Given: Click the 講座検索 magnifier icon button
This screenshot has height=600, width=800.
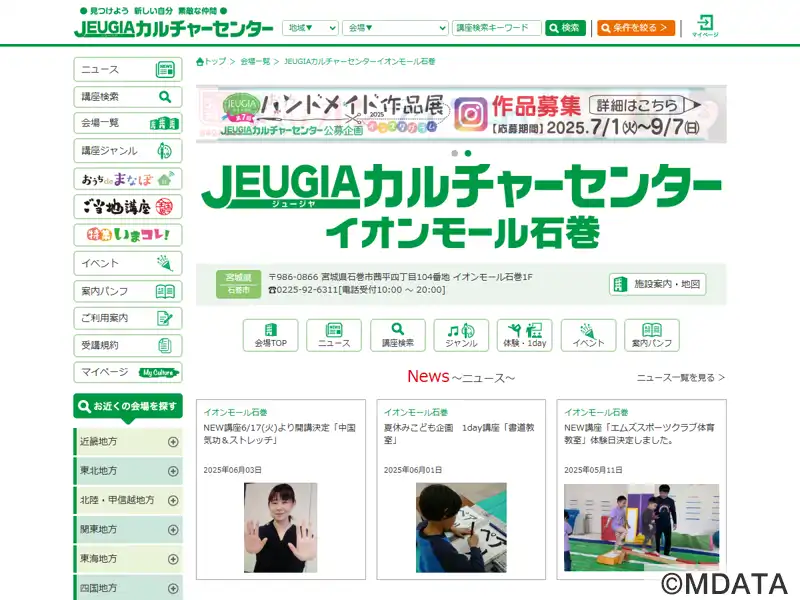Looking at the screenshot, I should point(397,335).
